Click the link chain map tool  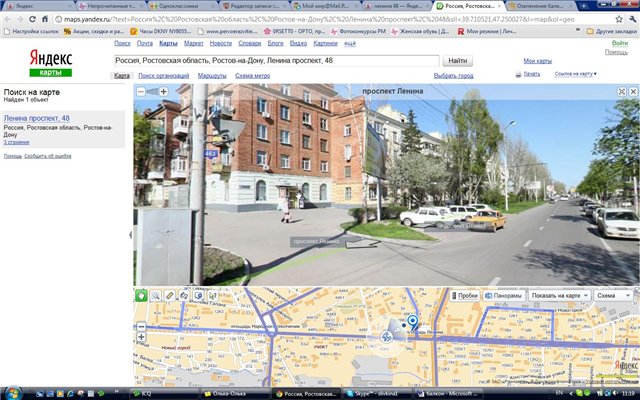pos(184,296)
